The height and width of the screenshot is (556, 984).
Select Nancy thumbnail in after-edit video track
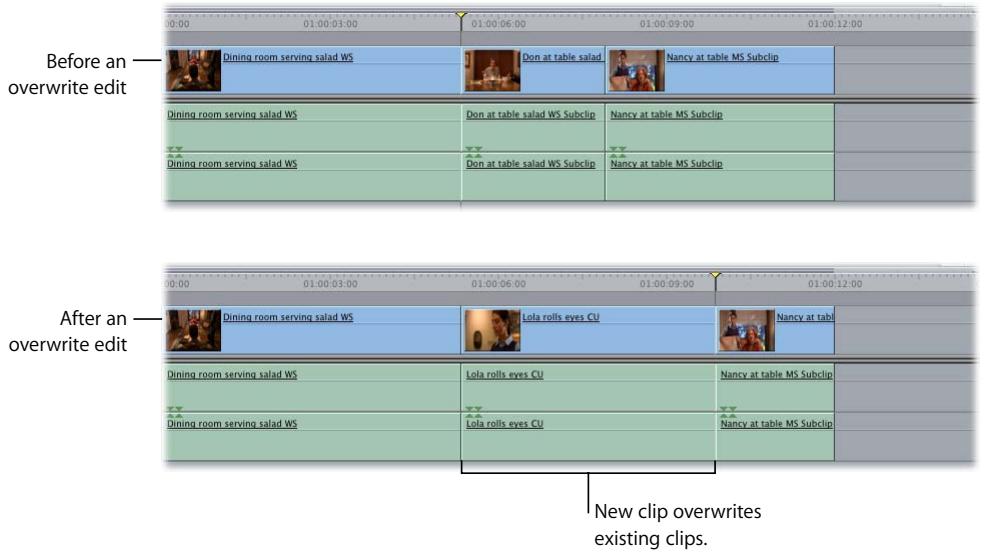pyautogui.click(x=747, y=330)
